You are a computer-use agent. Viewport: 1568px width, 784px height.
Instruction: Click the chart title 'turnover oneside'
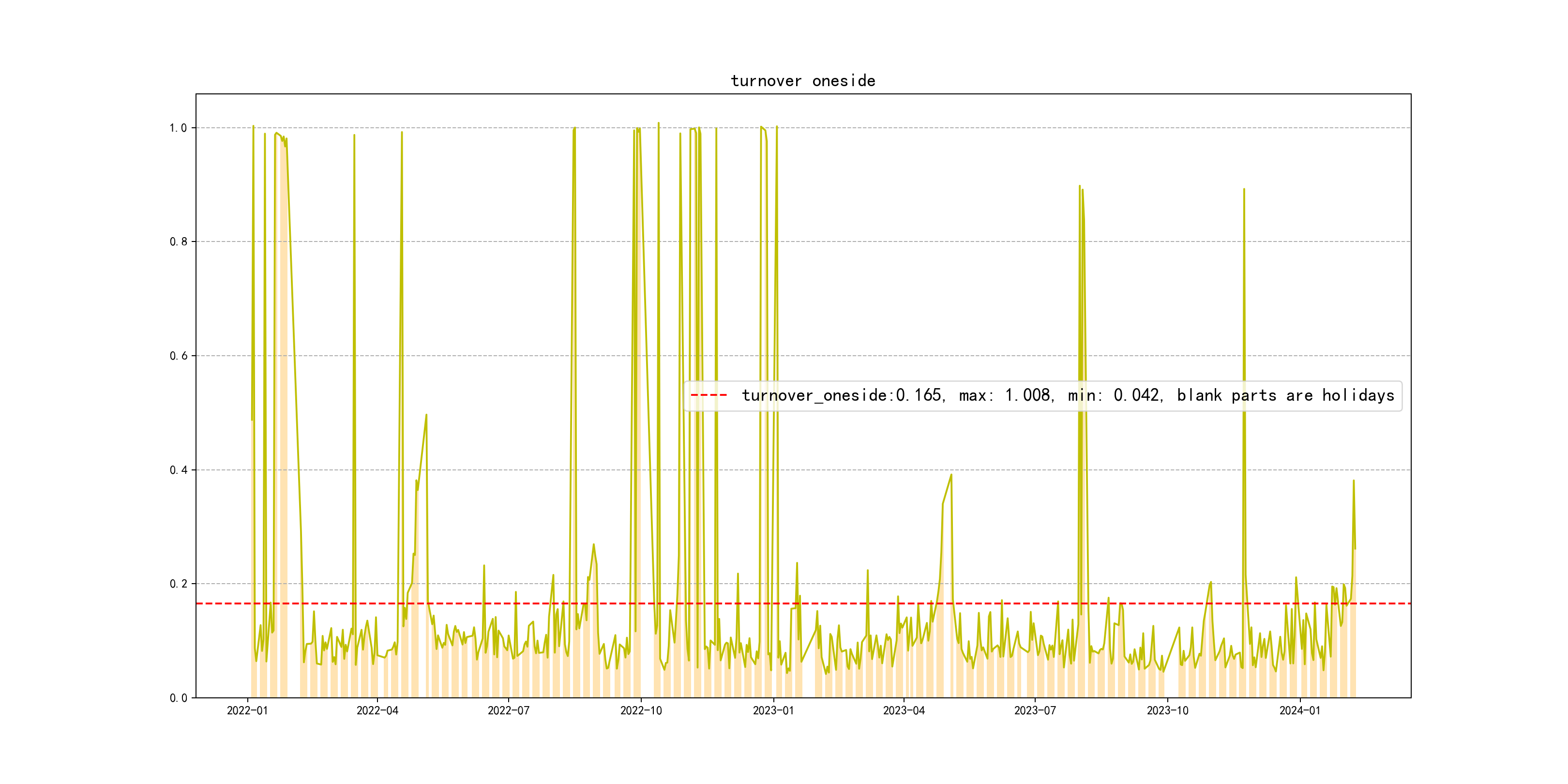click(803, 81)
